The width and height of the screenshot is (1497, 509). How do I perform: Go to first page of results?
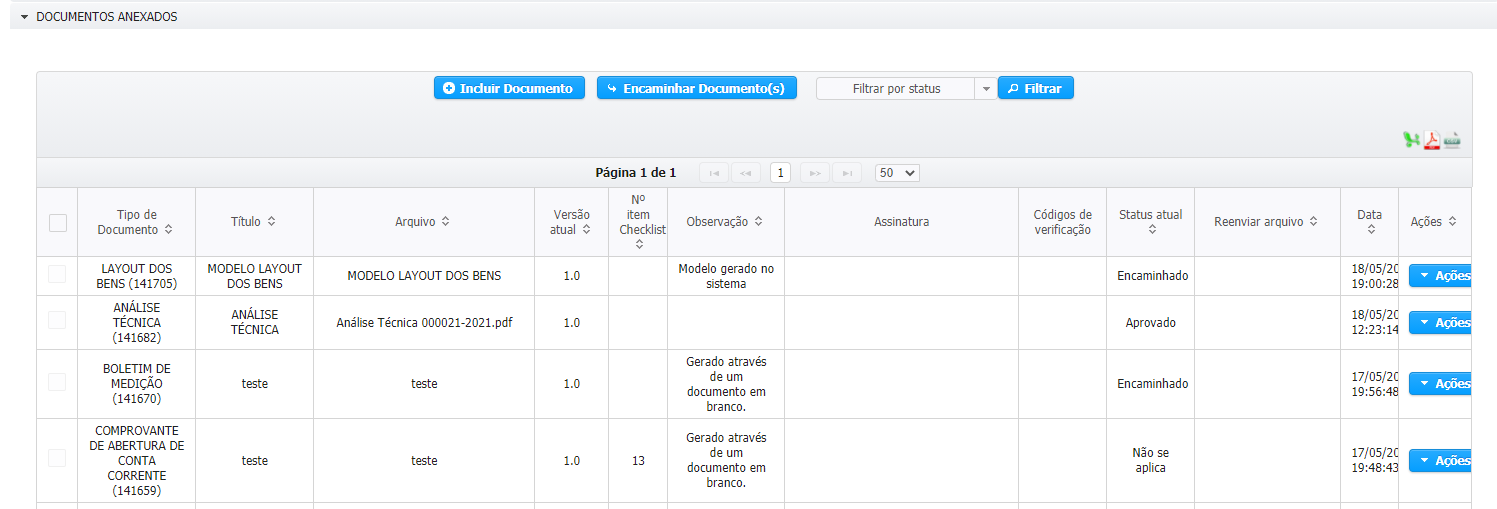click(714, 173)
